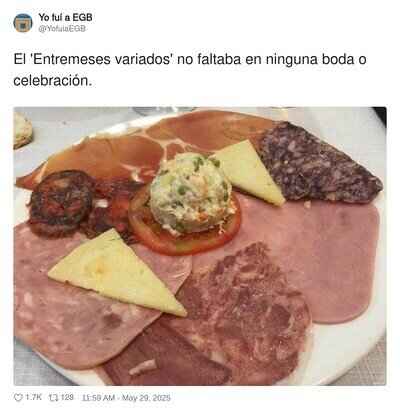Click the word celebración in the tweet
400x412 pixels.
(x=52, y=81)
